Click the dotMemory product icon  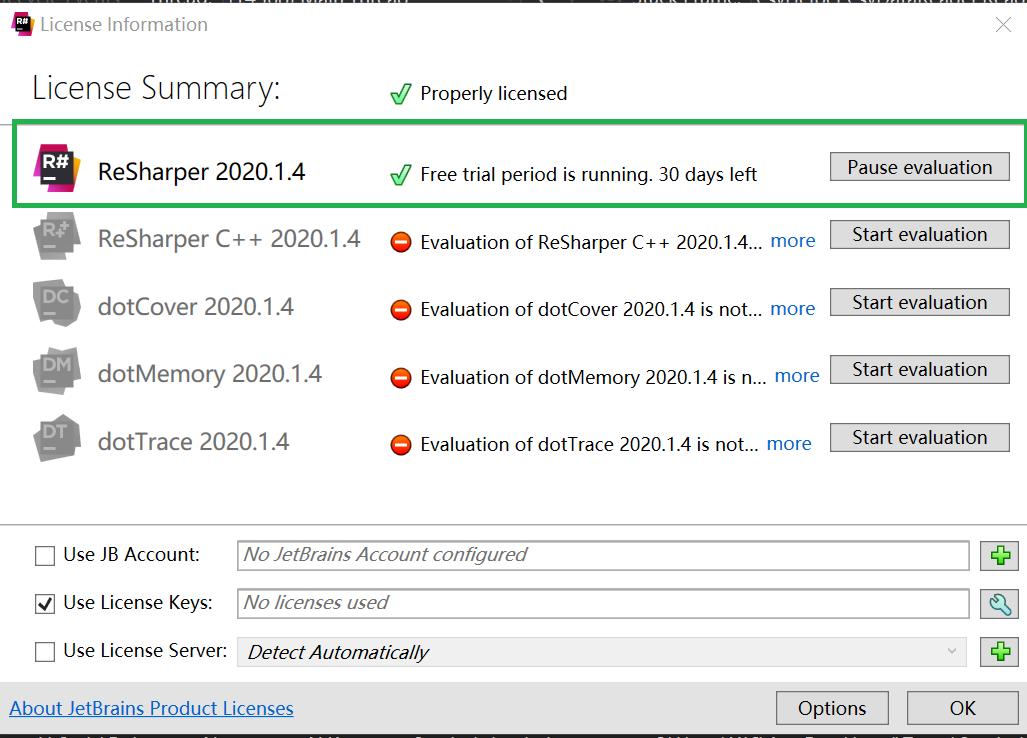coord(56,371)
